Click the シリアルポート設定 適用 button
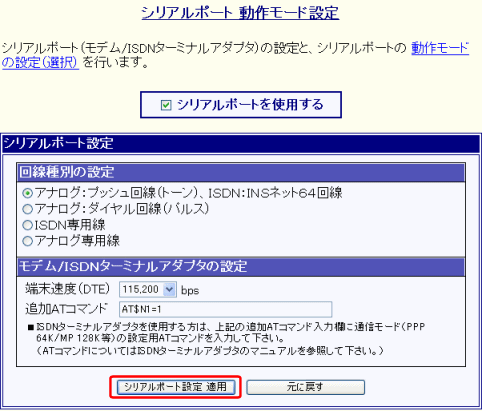 click(176, 387)
